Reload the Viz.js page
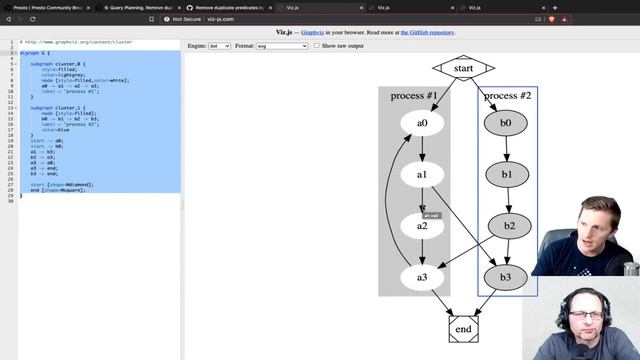The image size is (640, 360). [33, 19]
